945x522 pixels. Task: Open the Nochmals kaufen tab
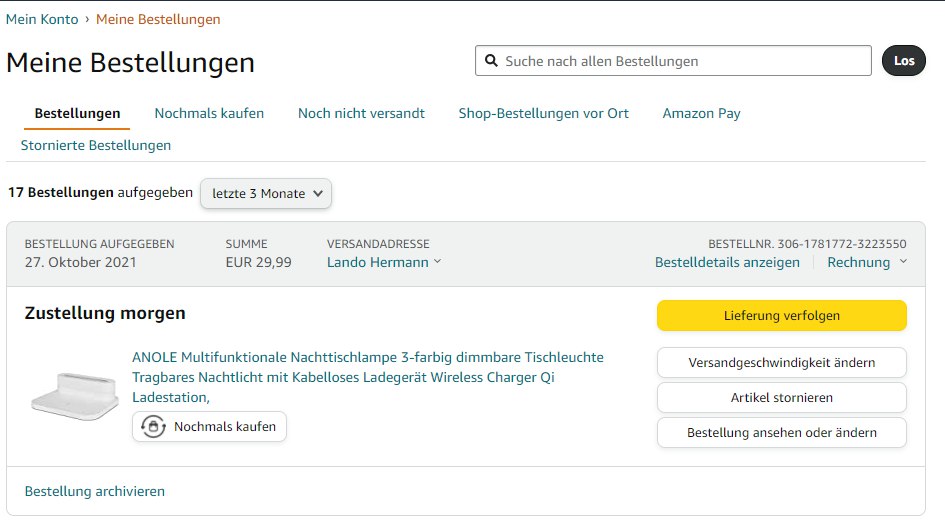coord(209,113)
